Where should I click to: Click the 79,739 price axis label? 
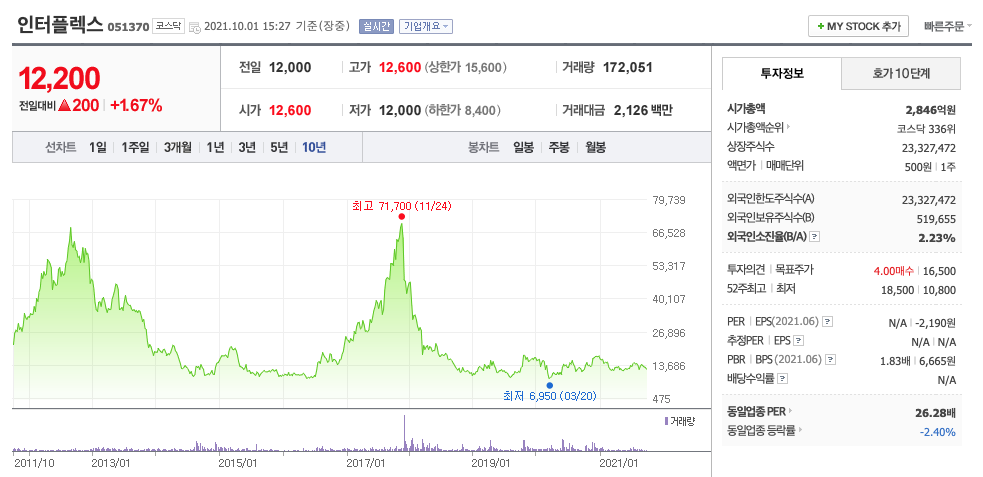[668, 200]
